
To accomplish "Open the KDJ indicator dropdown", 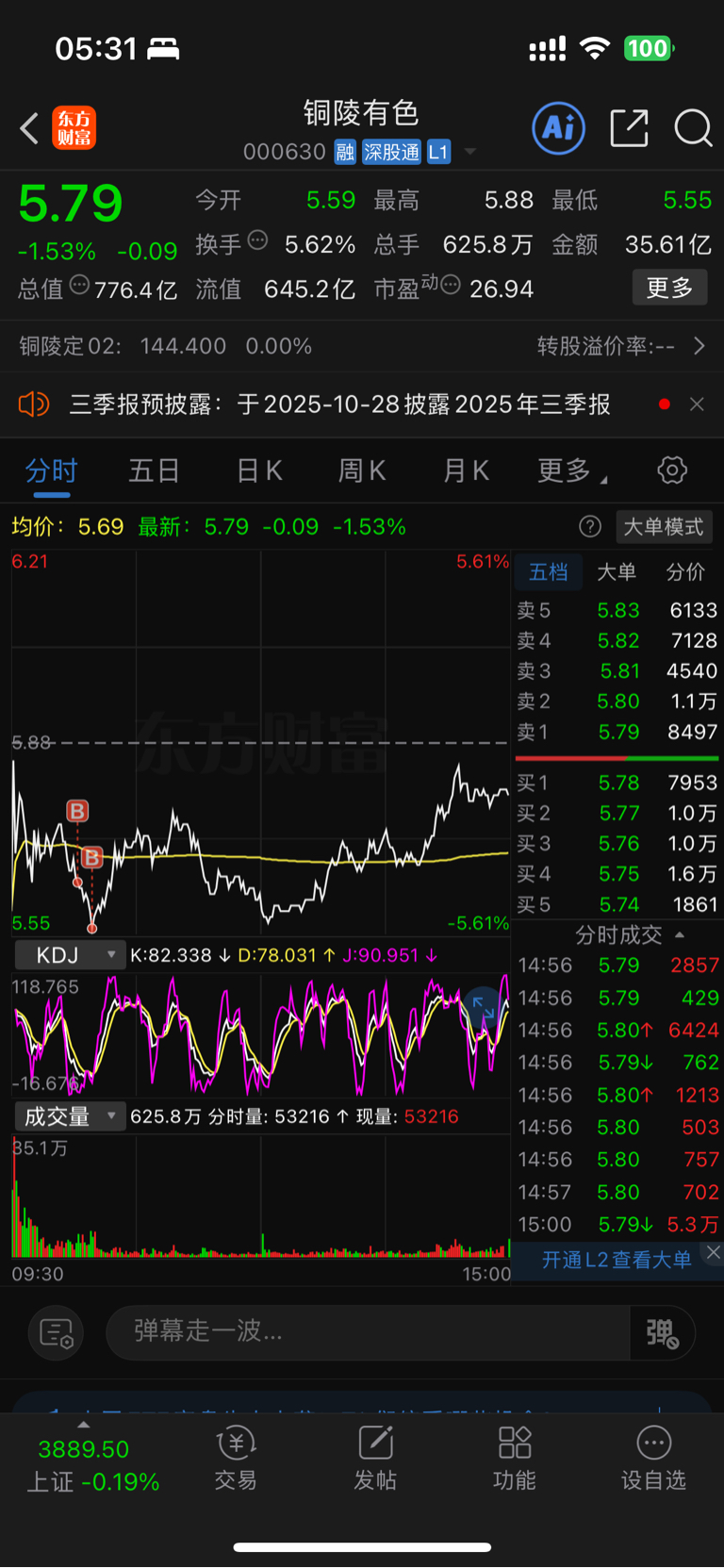I will (71, 955).
